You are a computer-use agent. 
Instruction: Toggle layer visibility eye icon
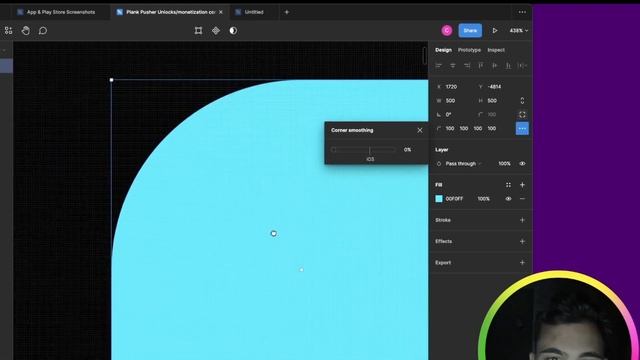coord(522,164)
